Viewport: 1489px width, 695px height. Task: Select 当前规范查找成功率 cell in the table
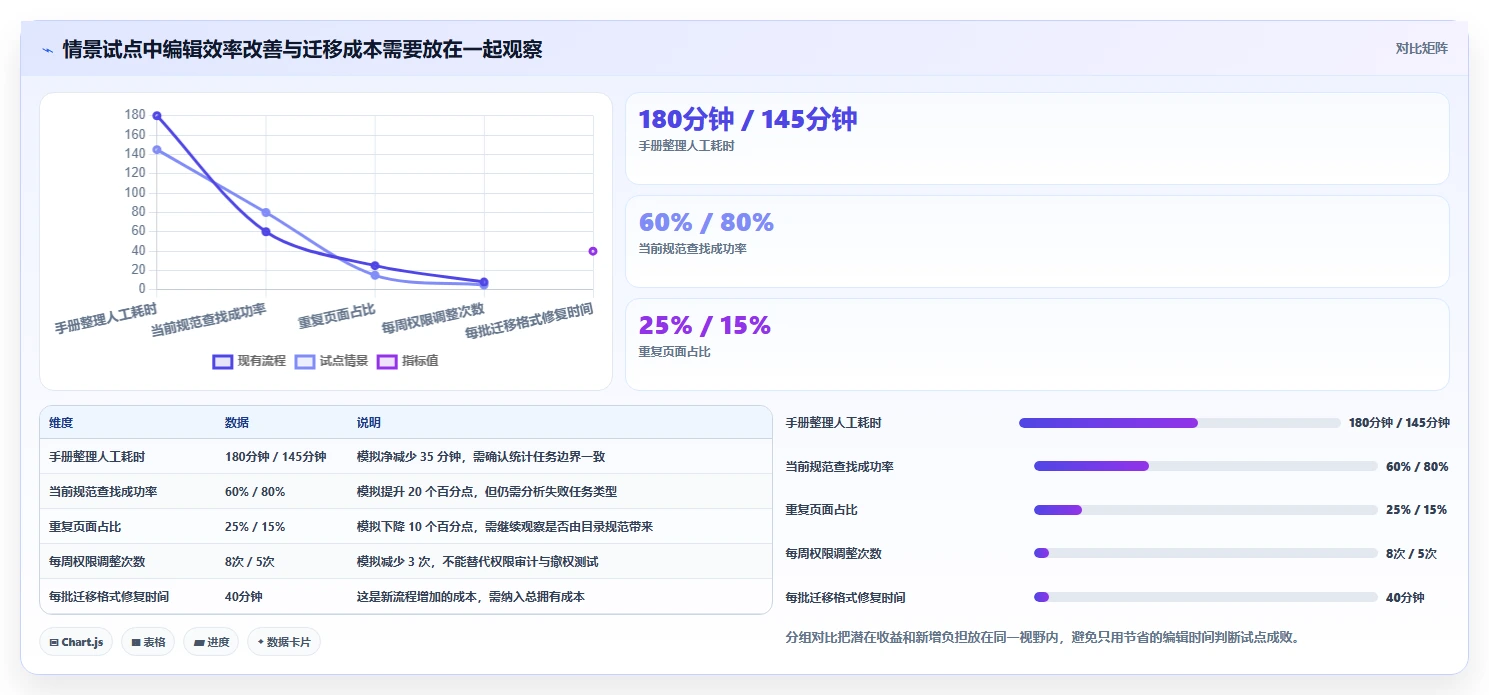(x=103, y=491)
